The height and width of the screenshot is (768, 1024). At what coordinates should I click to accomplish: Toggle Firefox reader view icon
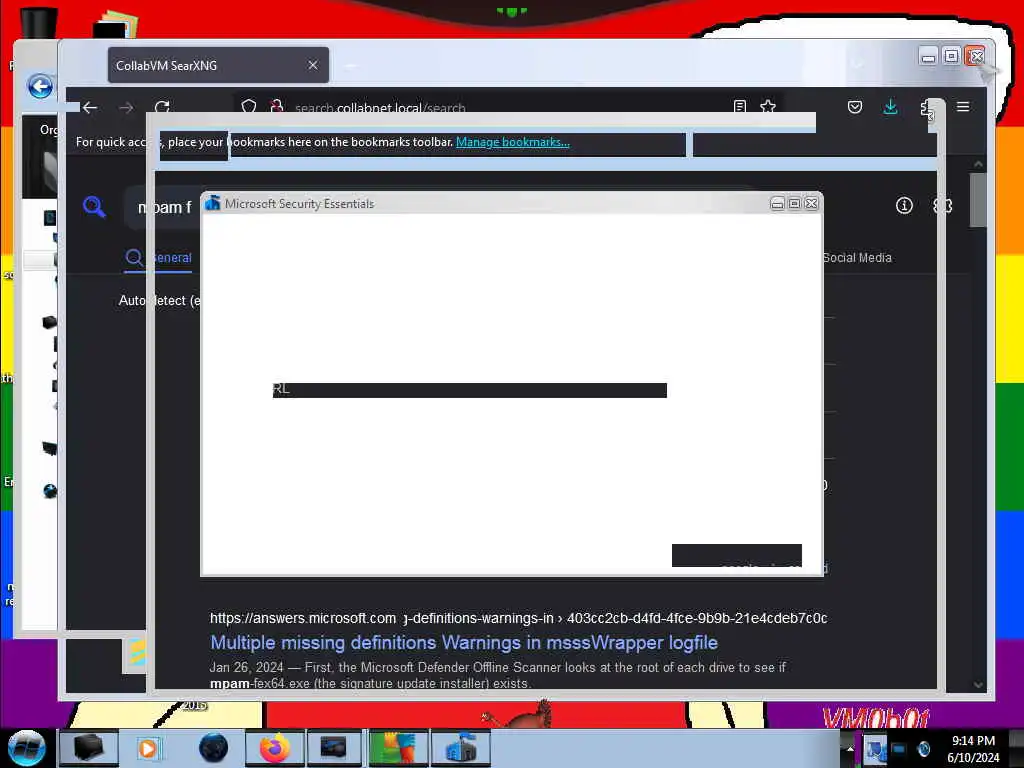740,106
